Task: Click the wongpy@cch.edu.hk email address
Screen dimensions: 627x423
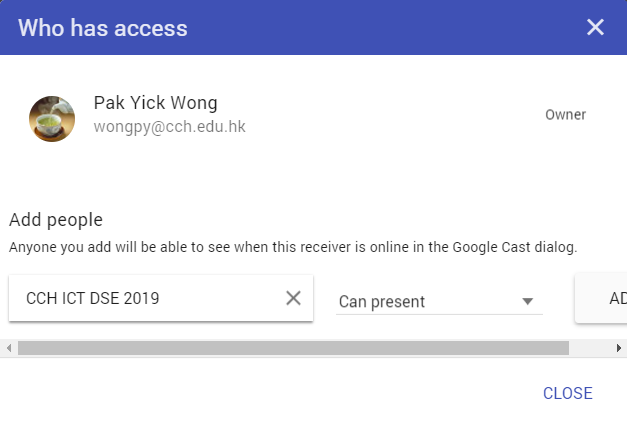Action: coord(169,127)
